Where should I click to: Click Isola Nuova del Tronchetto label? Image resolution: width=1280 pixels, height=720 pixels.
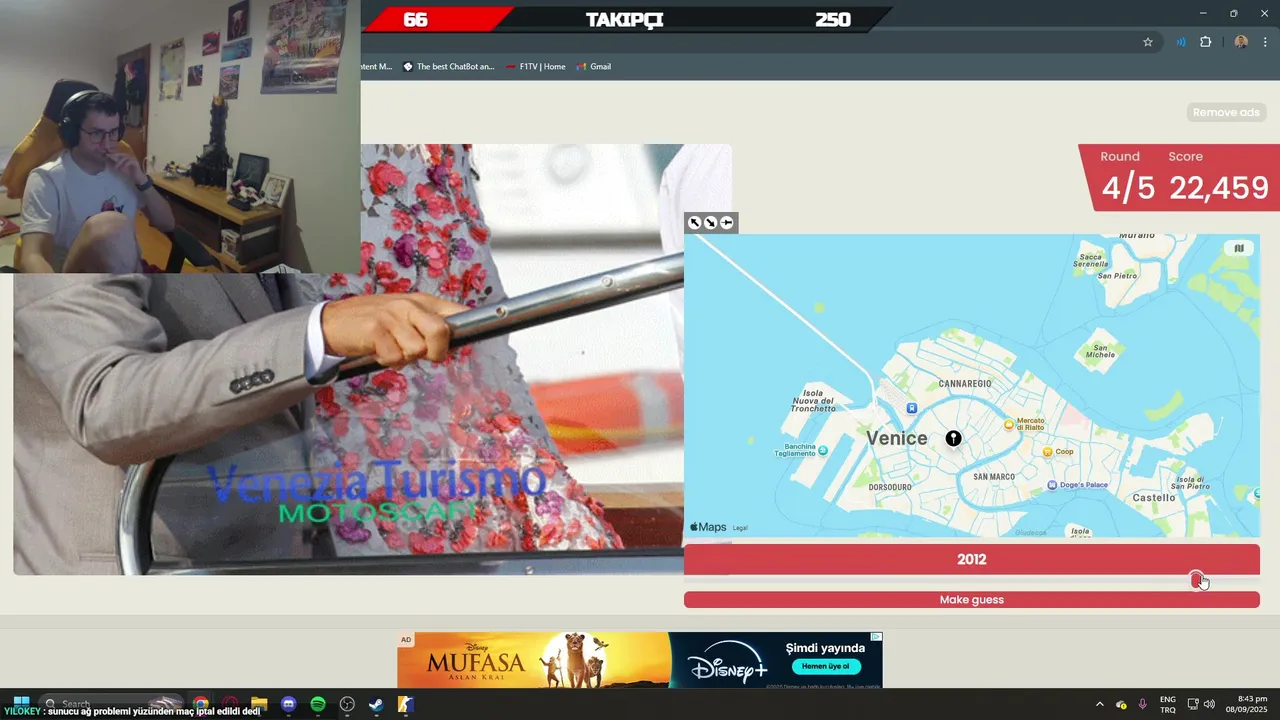click(x=813, y=400)
